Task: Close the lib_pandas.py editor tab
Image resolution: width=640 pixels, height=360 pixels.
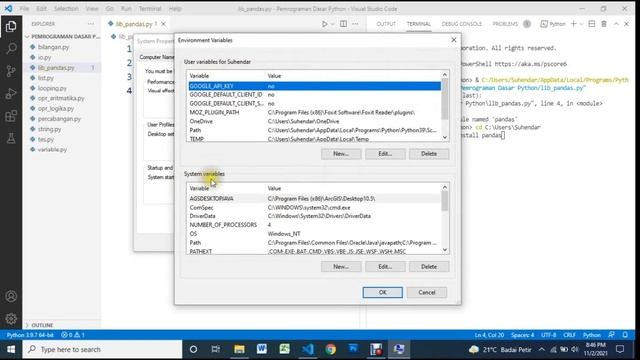Action: pos(163,24)
